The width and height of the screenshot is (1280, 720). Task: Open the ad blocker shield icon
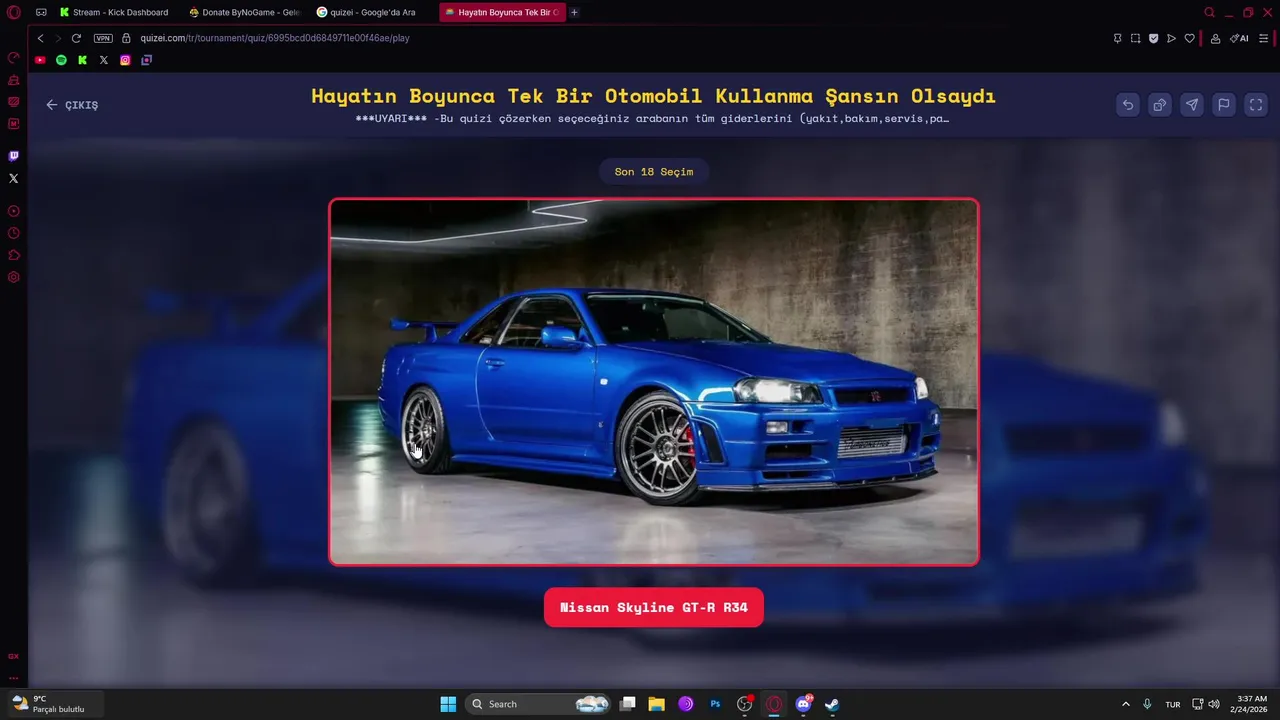(x=1153, y=38)
